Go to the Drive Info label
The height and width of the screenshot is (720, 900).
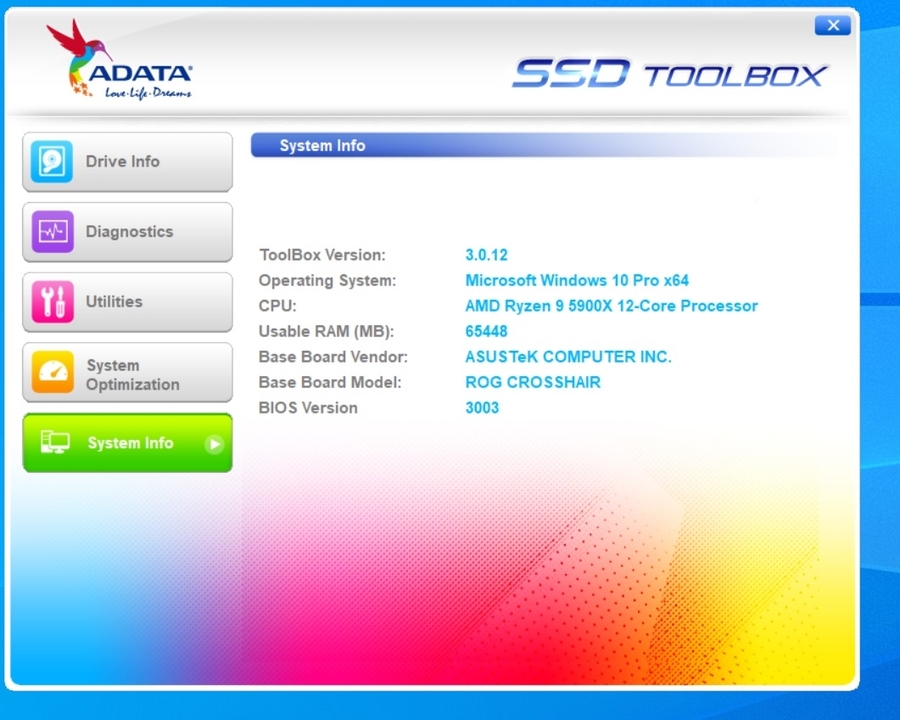122,161
